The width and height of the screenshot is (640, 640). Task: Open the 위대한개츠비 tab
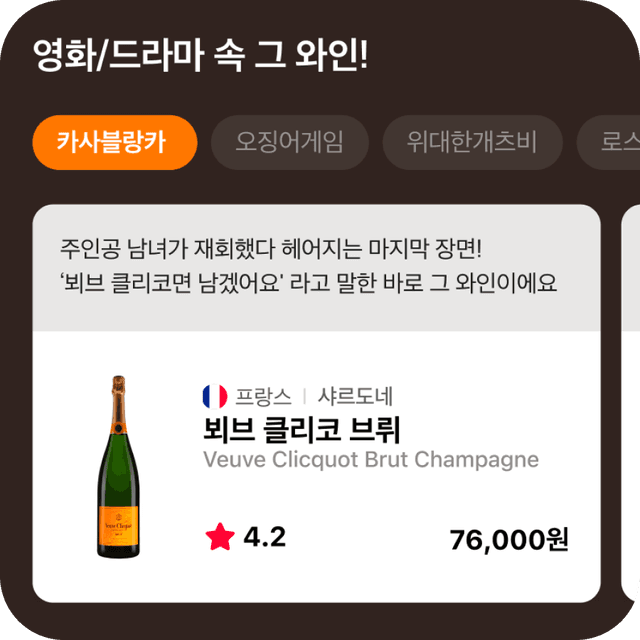[x=472, y=142]
